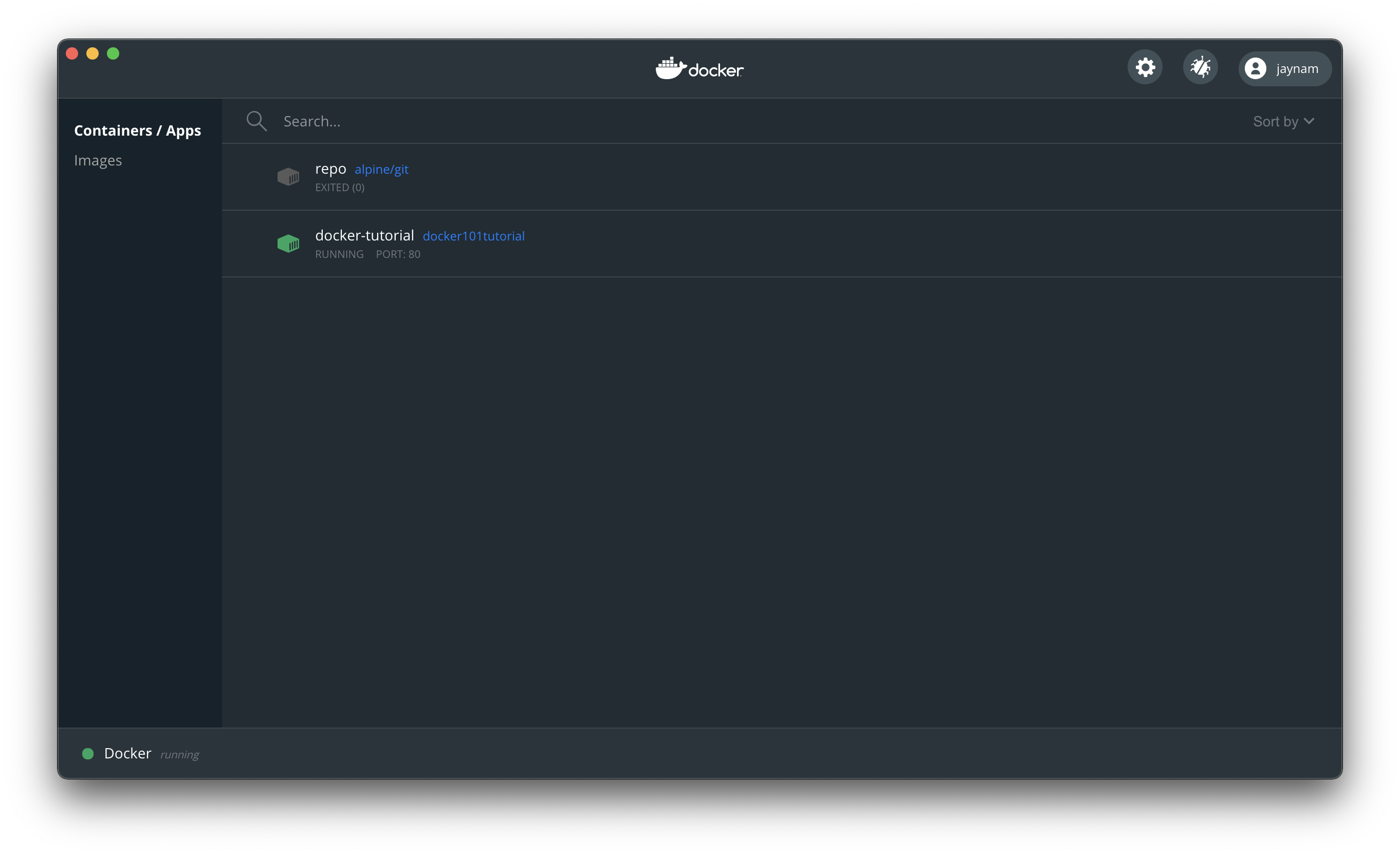This screenshot has width=1400, height=855.
Task: Click the gray repo container icon
Action: tap(288, 177)
